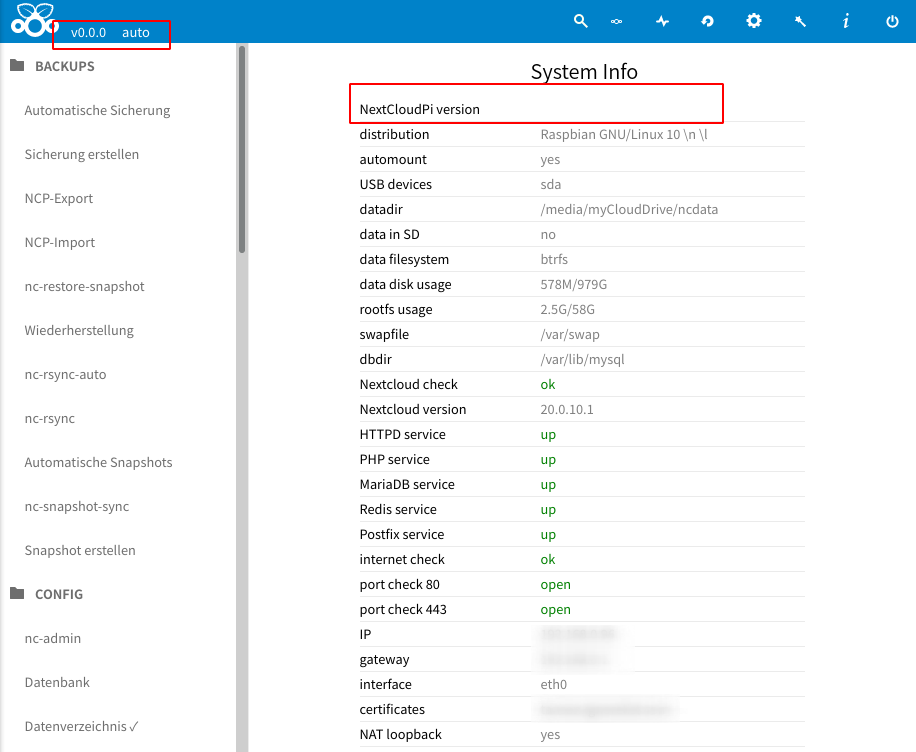Open NCP-Export from the backups list
Image resolution: width=916 pixels, height=752 pixels.
click(x=56, y=198)
